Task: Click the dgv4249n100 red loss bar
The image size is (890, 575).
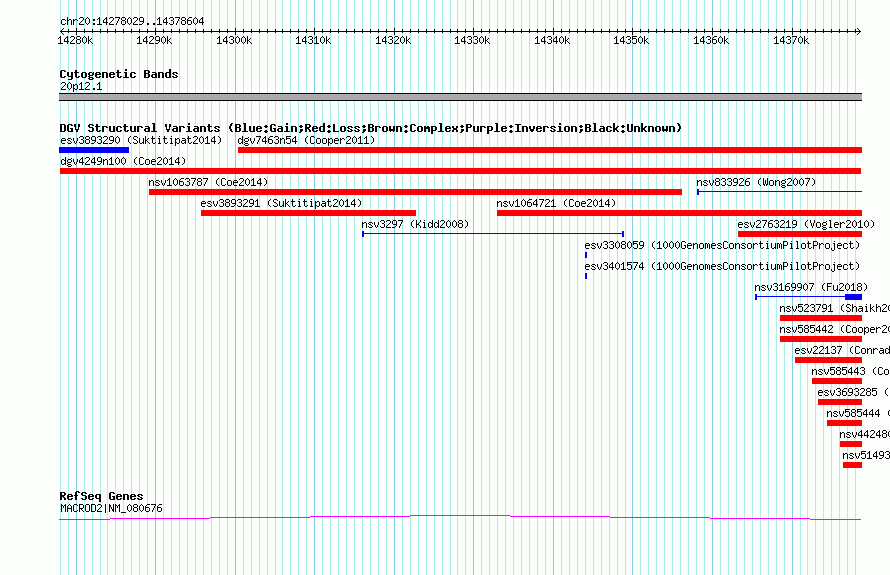Action: (461, 171)
